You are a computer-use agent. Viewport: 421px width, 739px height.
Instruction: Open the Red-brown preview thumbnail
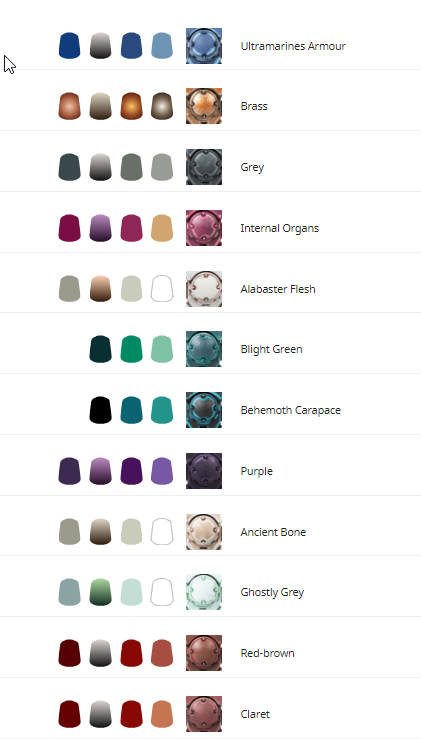(204, 653)
